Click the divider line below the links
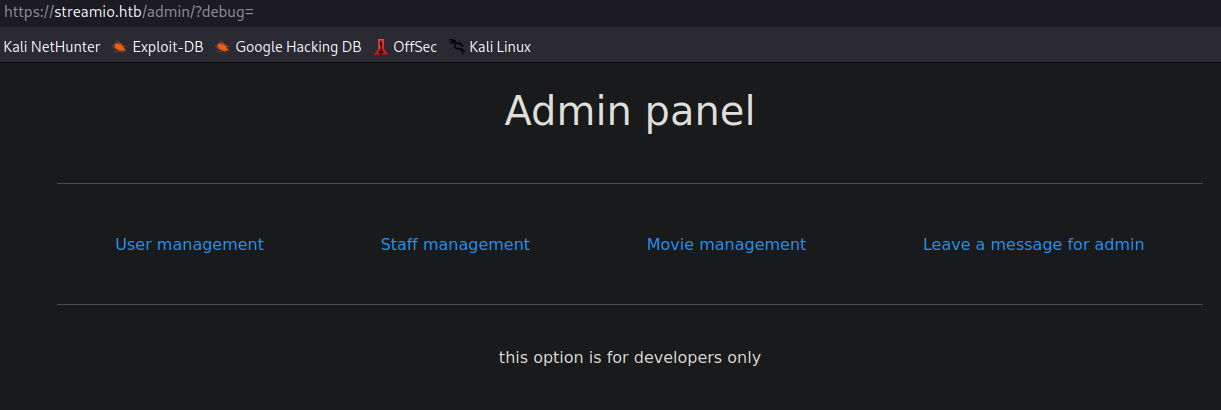The image size is (1221, 410). [629, 304]
